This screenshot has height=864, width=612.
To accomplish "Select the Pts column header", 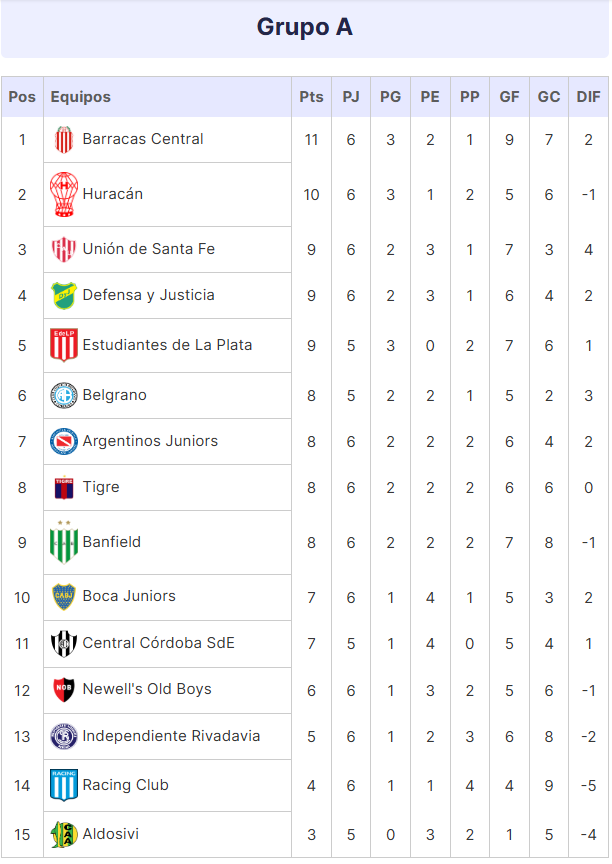I will pos(311,97).
